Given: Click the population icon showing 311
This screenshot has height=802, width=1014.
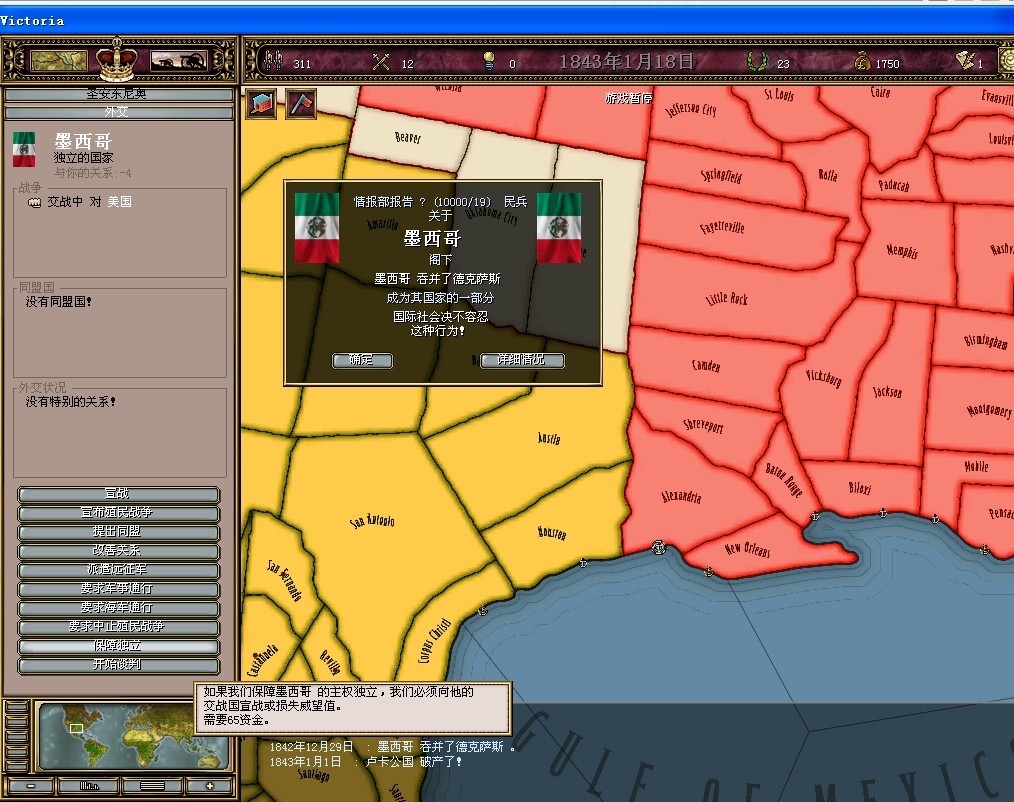Looking at the screenshot, I should coord(273,61).
